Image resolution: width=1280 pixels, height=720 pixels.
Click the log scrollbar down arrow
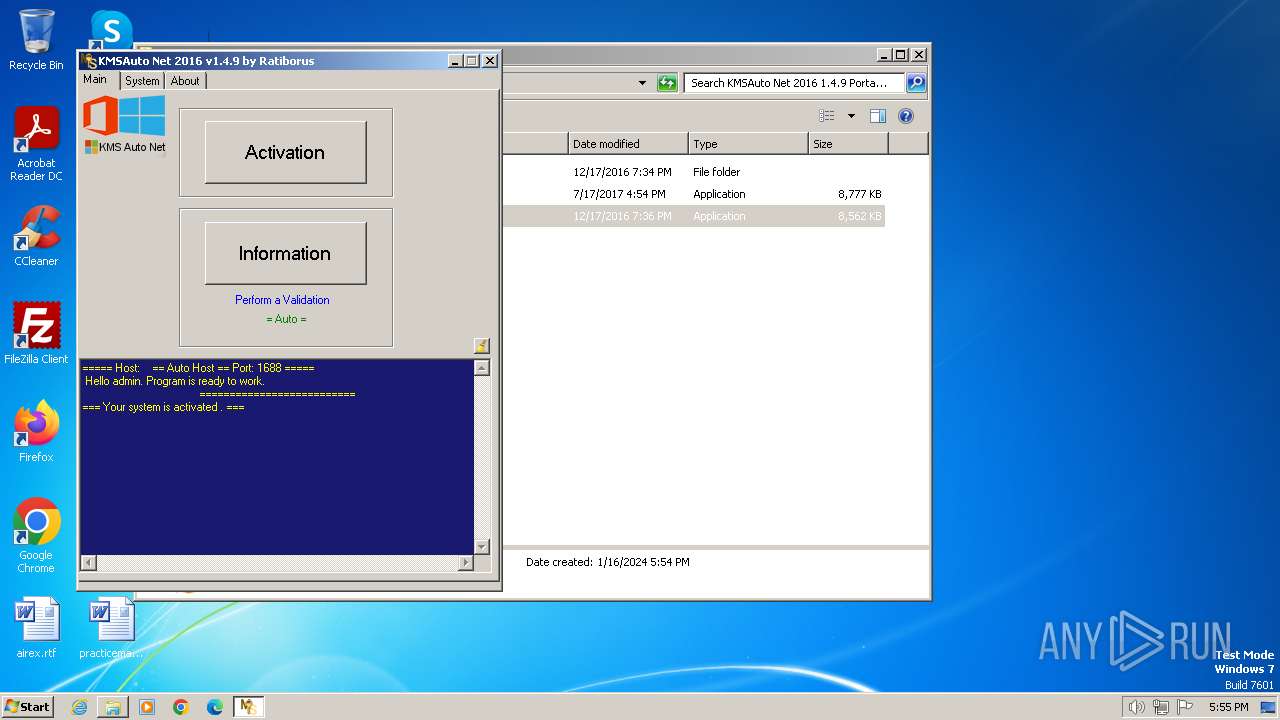click(x=481, y=546)
